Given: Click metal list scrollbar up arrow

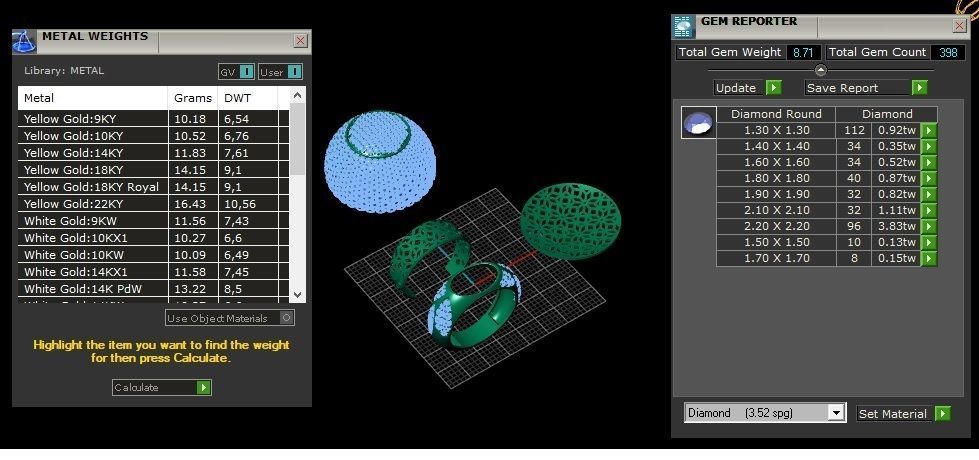Looking at the screenshot, I should [x=297, y=95].
